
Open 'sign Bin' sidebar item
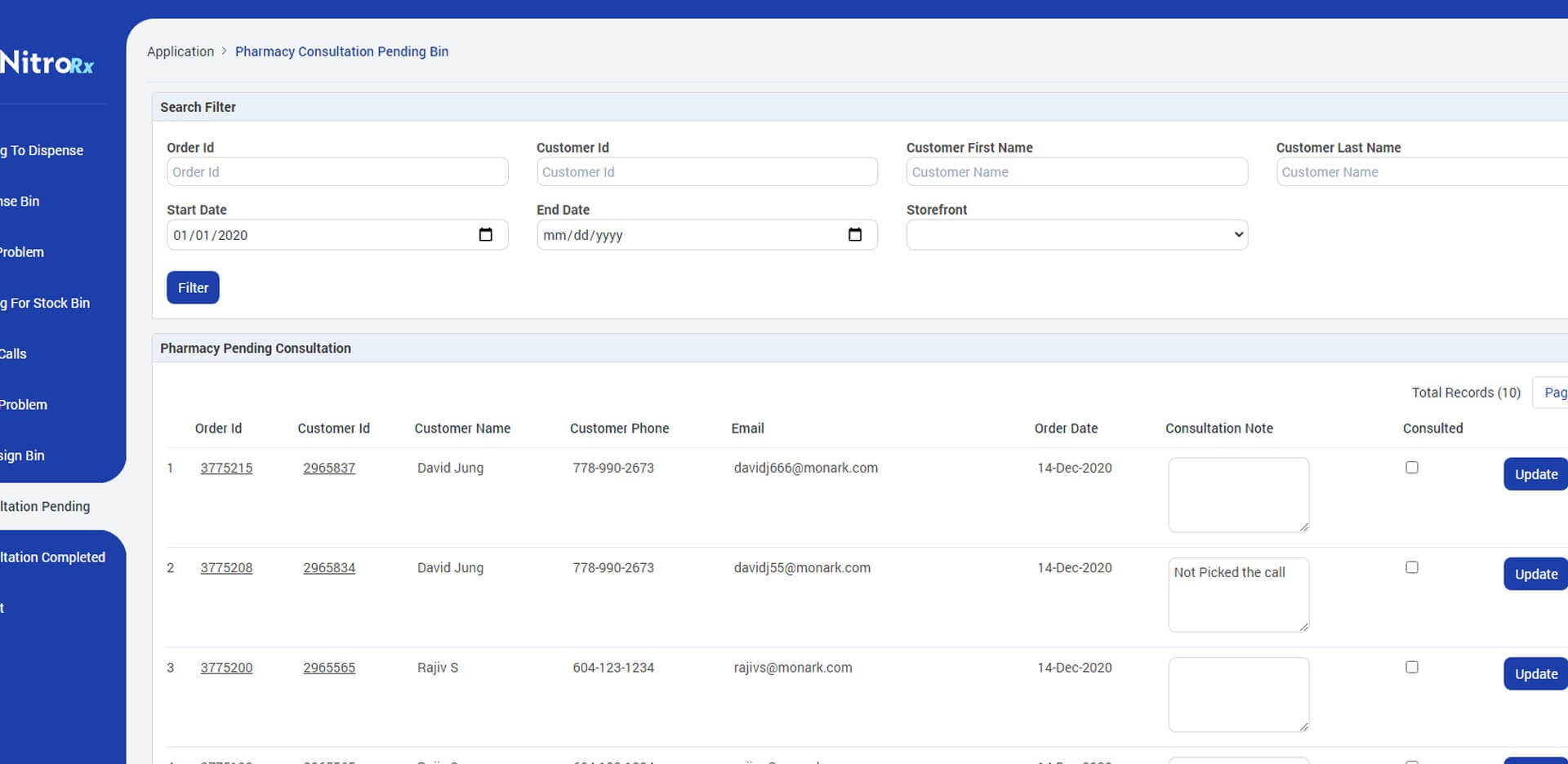22,455
